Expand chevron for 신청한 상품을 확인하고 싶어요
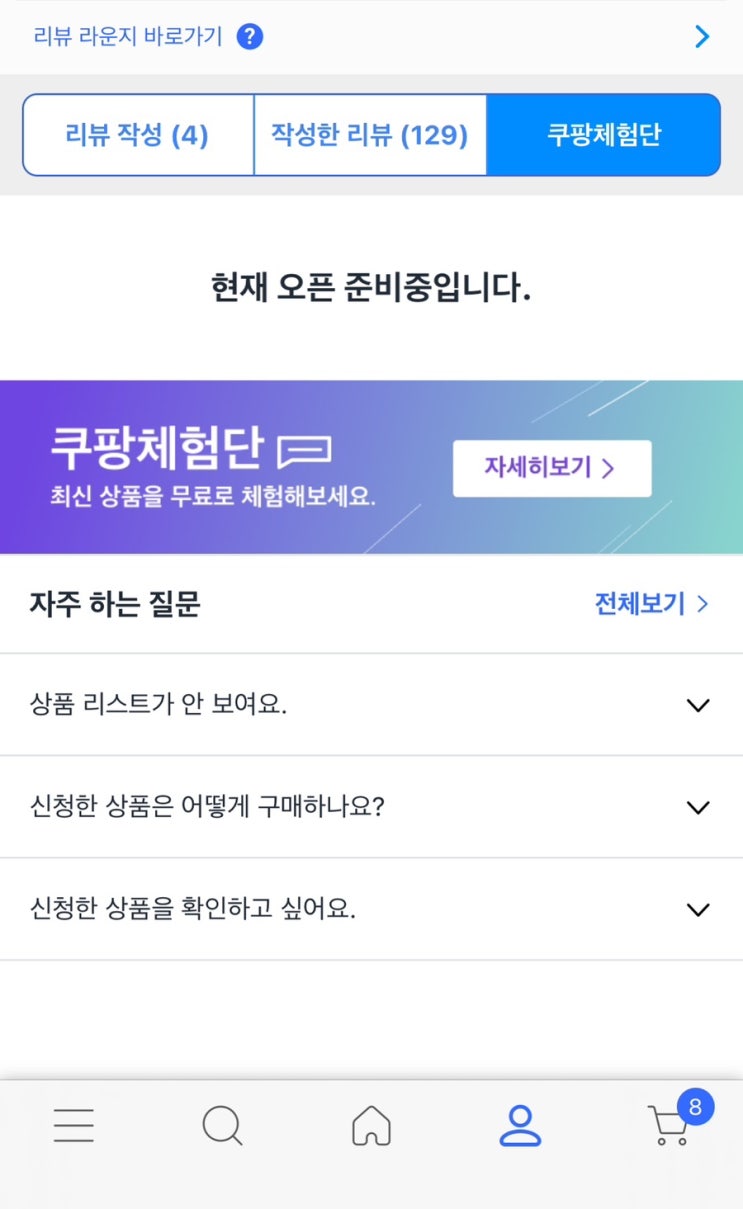Image resolution: width=743 pixels, height=1209 pixels. 698,909
